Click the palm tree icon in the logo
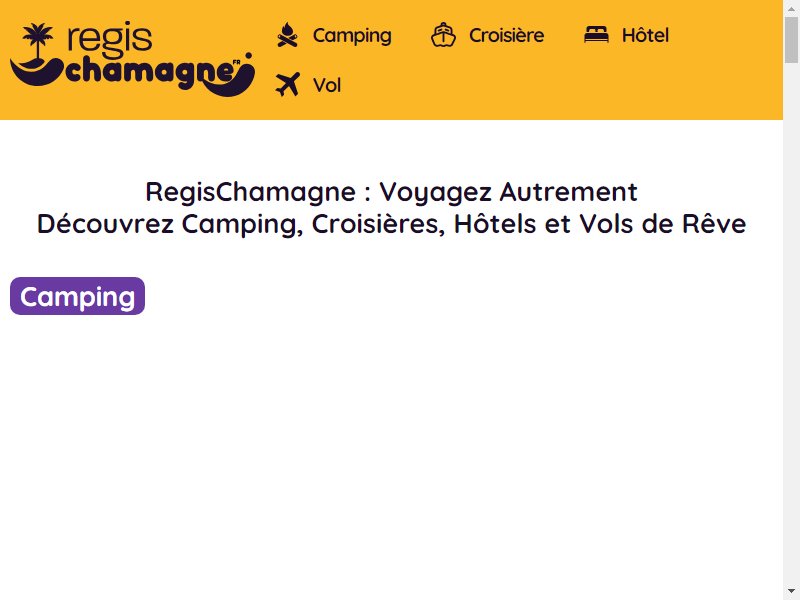 pyautogui.click(x=38, y=41)
